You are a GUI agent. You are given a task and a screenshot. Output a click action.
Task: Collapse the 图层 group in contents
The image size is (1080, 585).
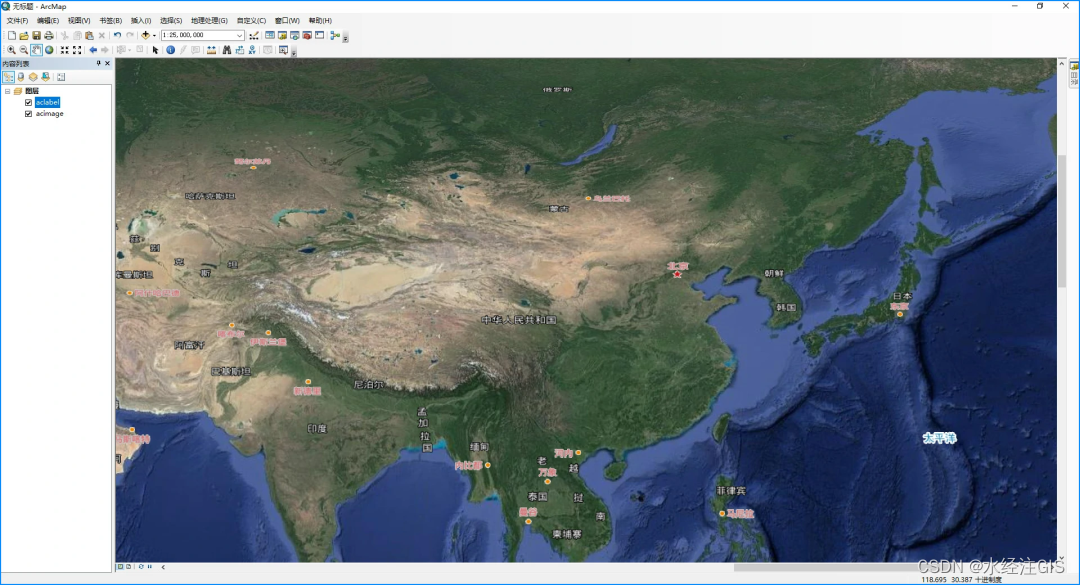7,91
